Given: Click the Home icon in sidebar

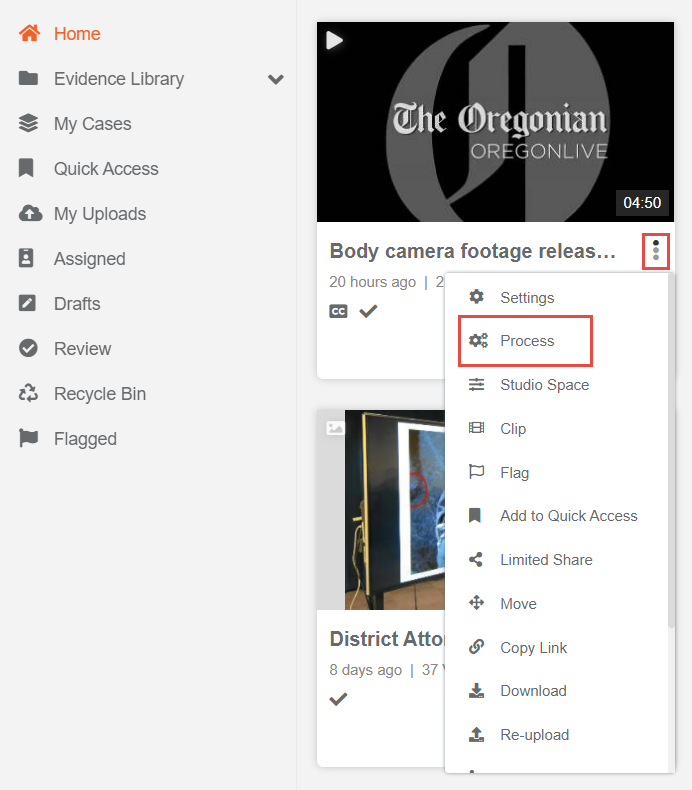Looking at the screenshot, I should coord(30,34).
